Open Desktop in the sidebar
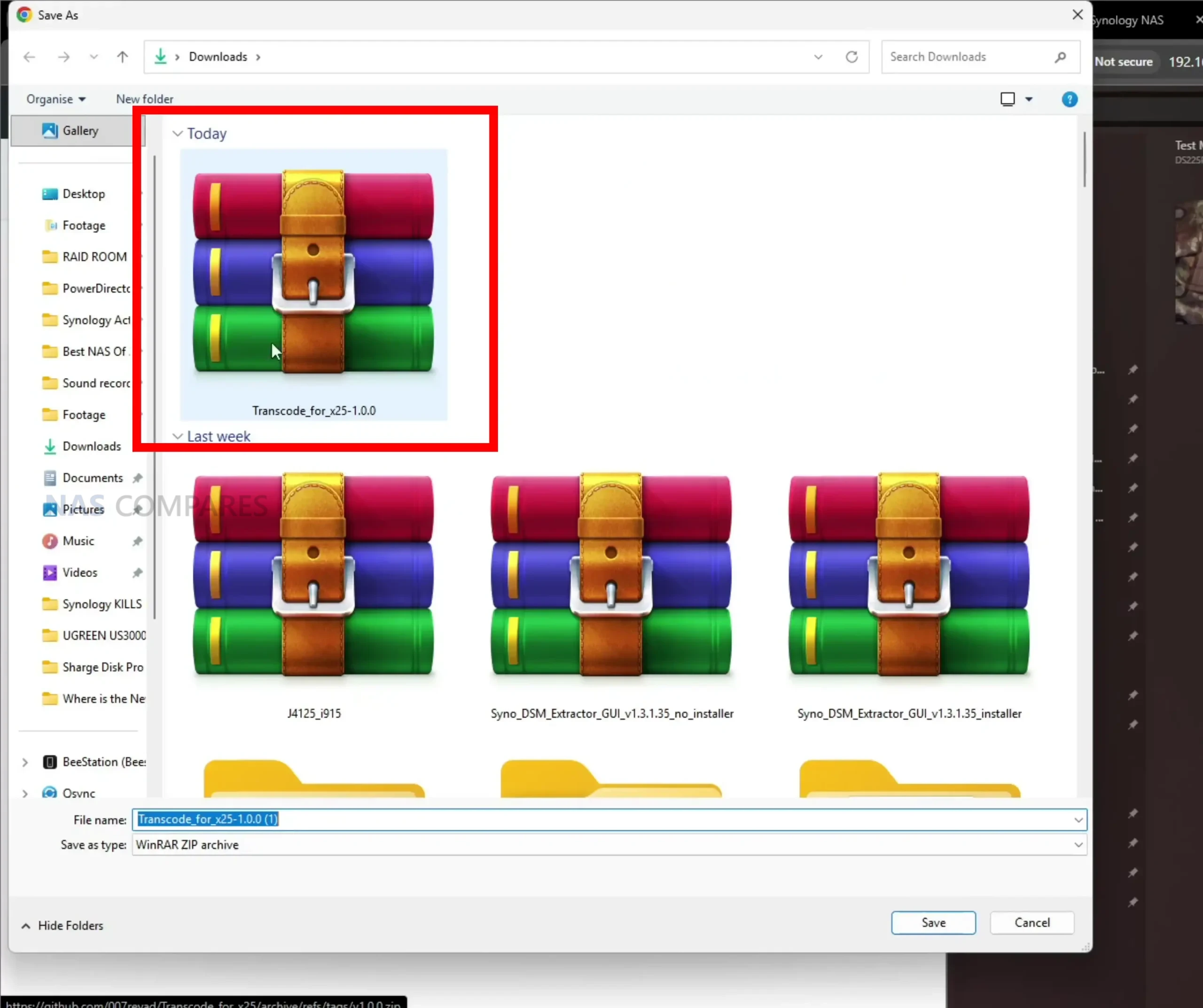Image resolution: width=1203 pixels, height=1008 pixels. (84, 194)
